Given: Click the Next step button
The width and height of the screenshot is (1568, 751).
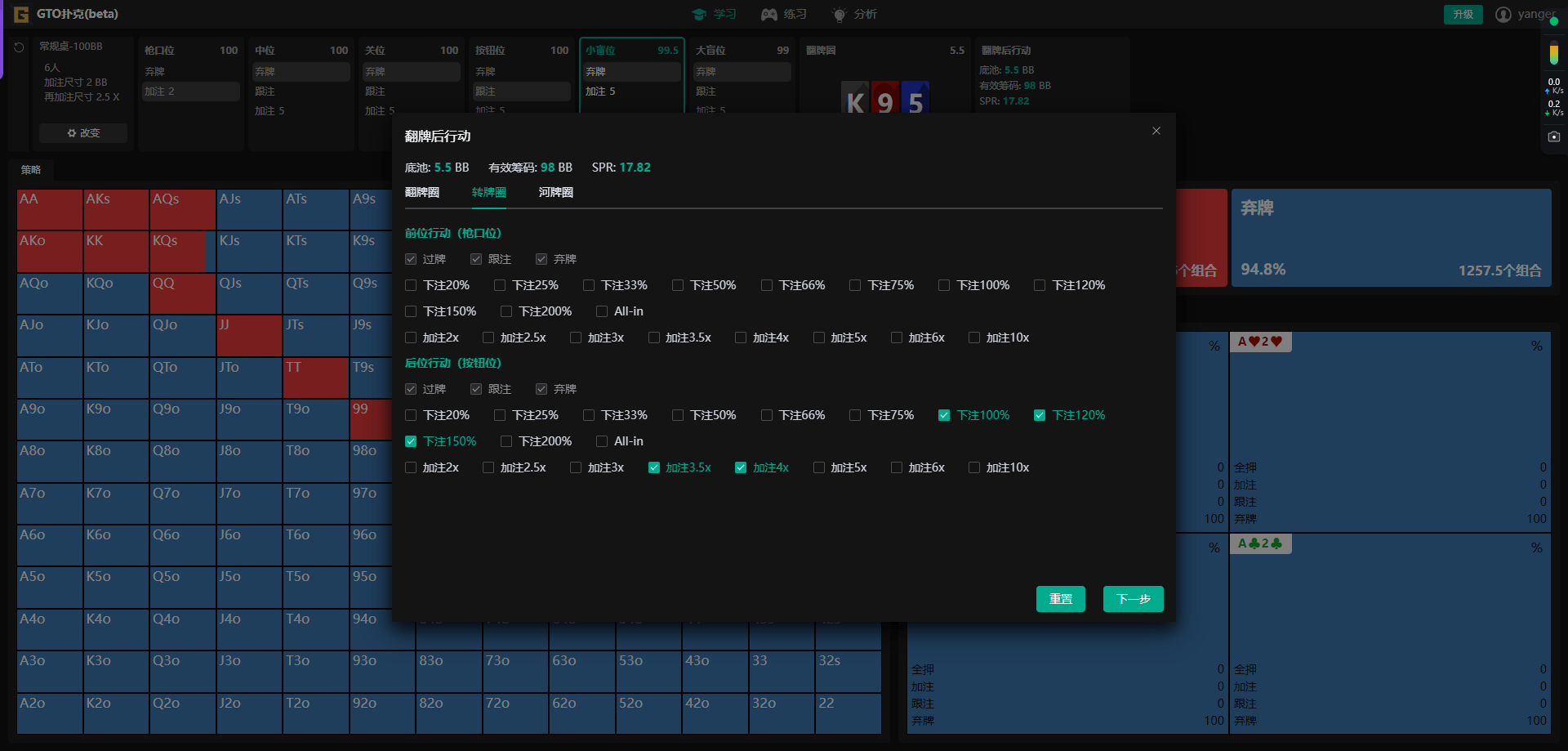Looking at the screenshot, I should click(x=1134, y=599).
